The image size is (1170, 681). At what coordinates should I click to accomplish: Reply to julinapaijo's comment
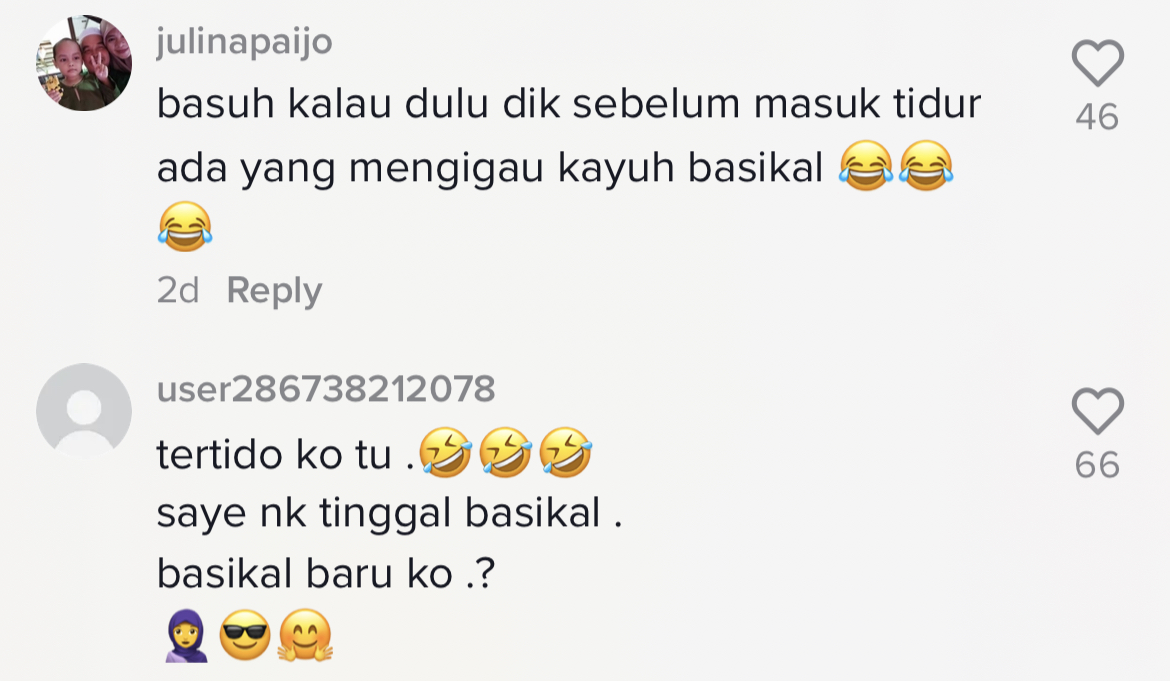point(274,291)
